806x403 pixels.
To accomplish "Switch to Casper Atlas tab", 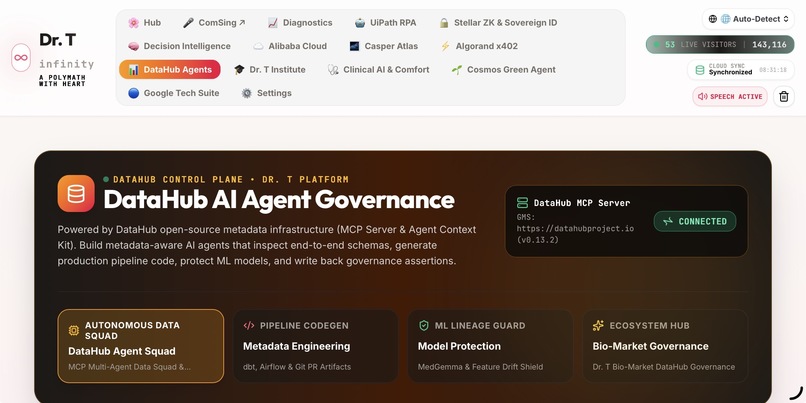I will point(383,46).
